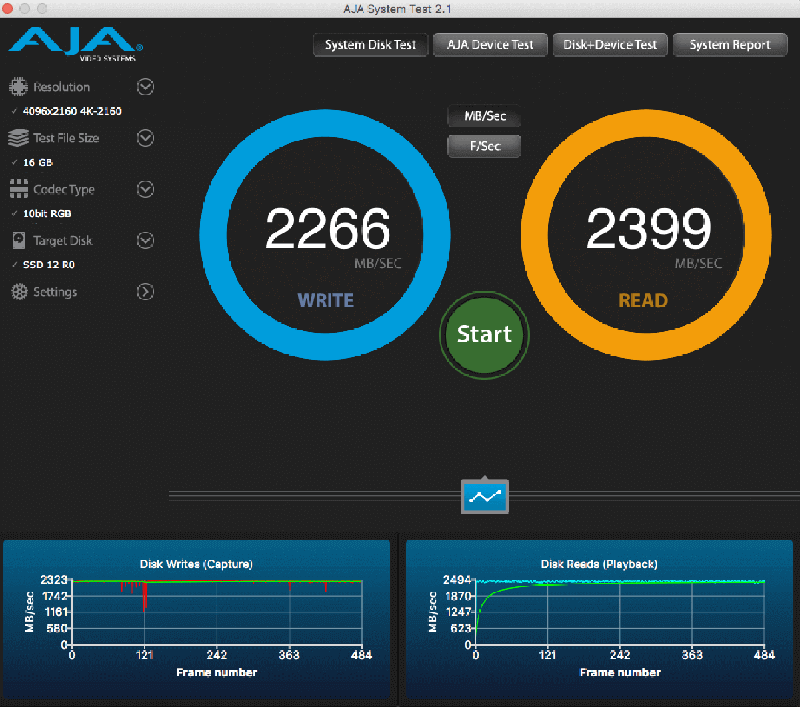The width and height of the screenshot is (800, 707).
Task: Switch to System Disk Test
Action: [x=370, y=45]
